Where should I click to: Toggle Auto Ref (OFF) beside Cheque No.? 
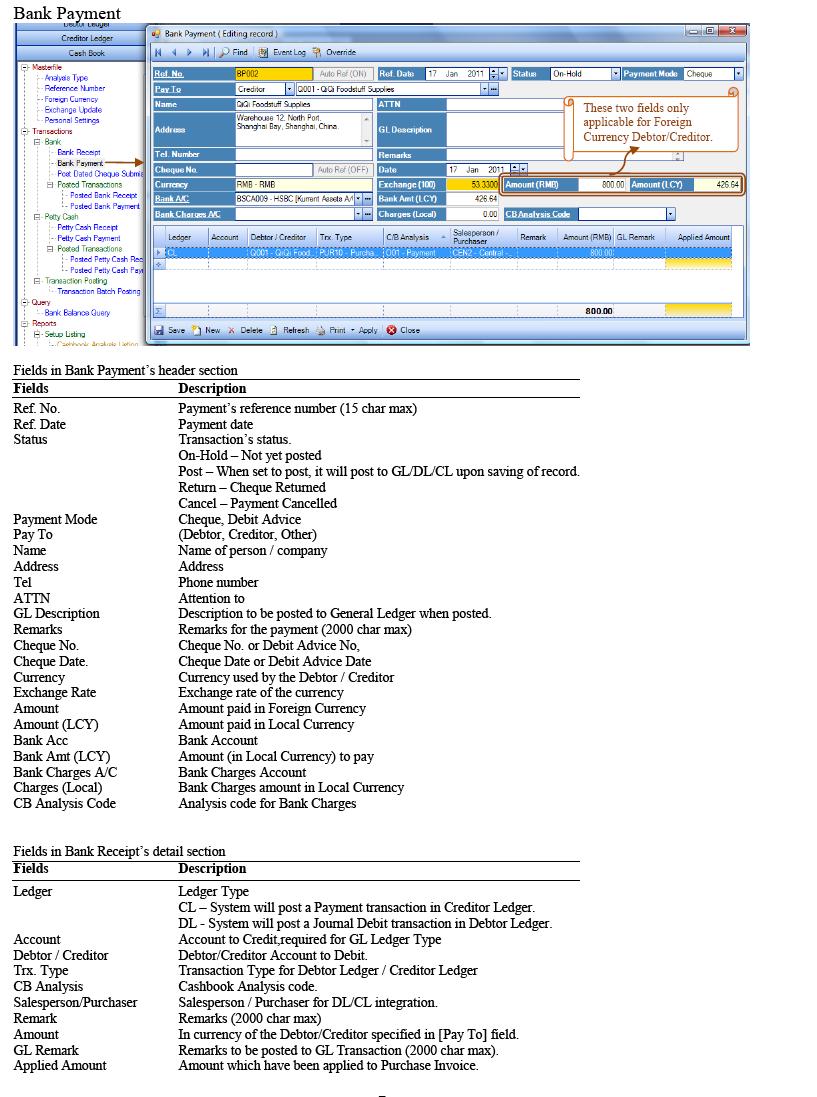click(x=344, y=170)
